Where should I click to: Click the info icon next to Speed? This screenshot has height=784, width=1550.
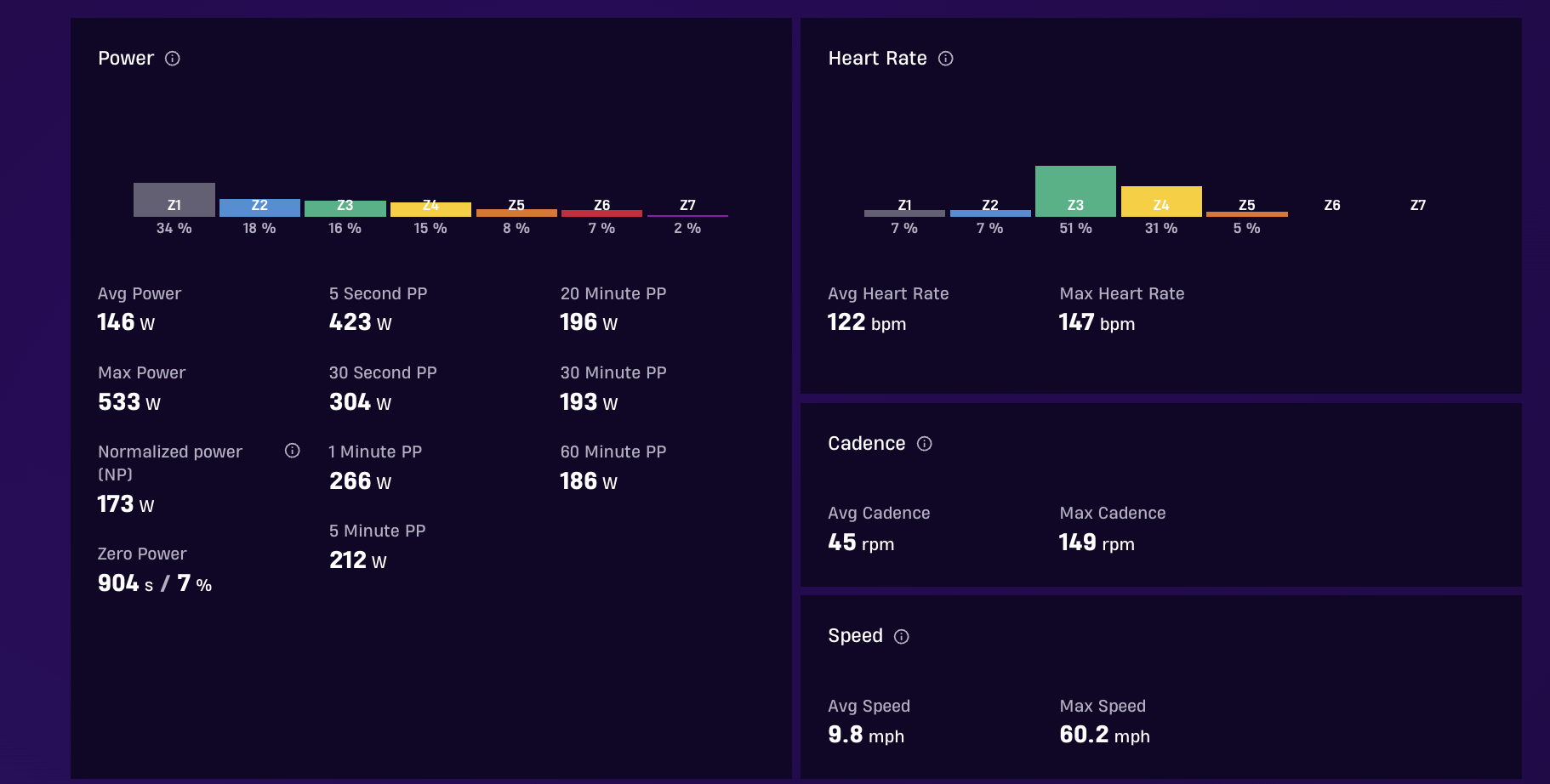[902, 637]
